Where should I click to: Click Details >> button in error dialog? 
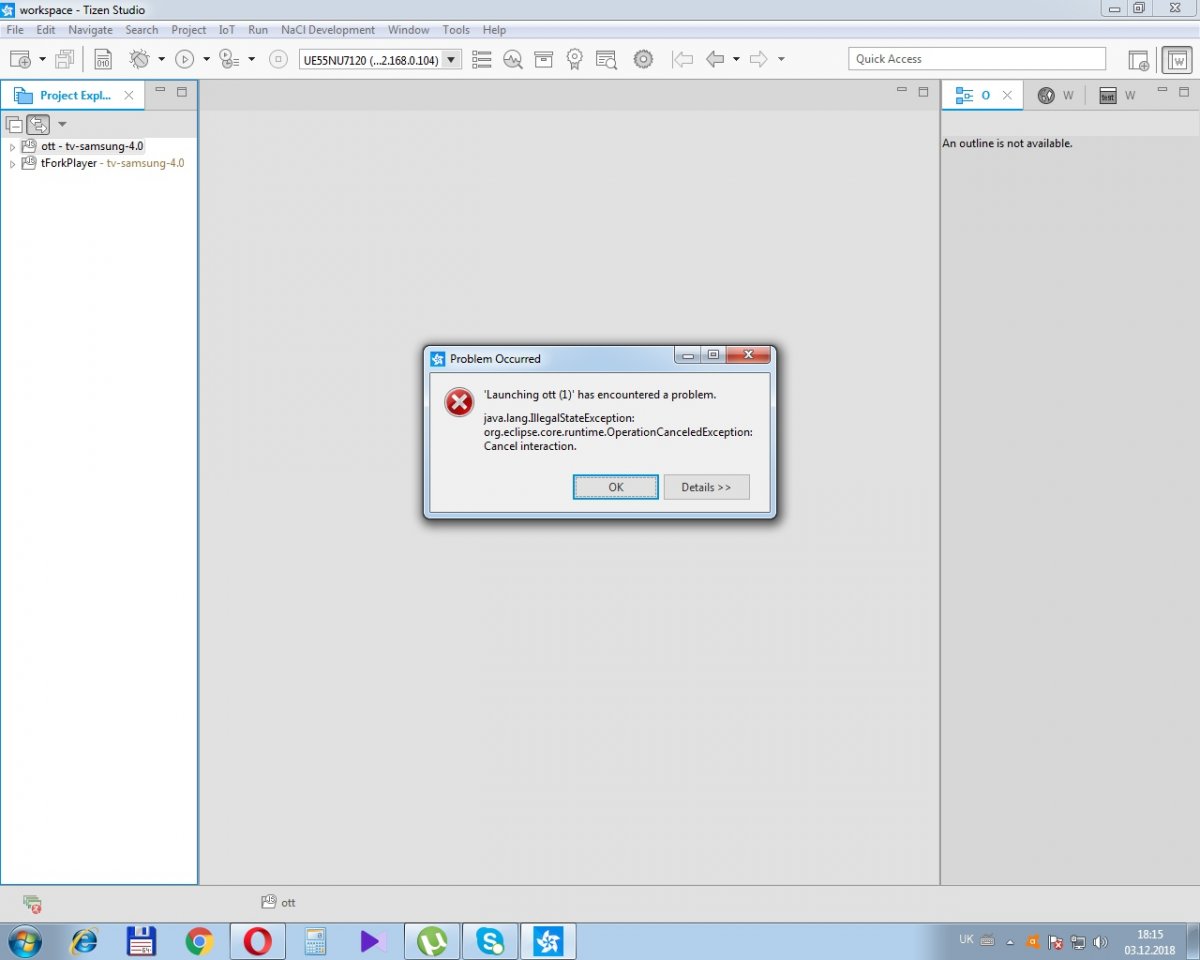click(x=706, y=487)
